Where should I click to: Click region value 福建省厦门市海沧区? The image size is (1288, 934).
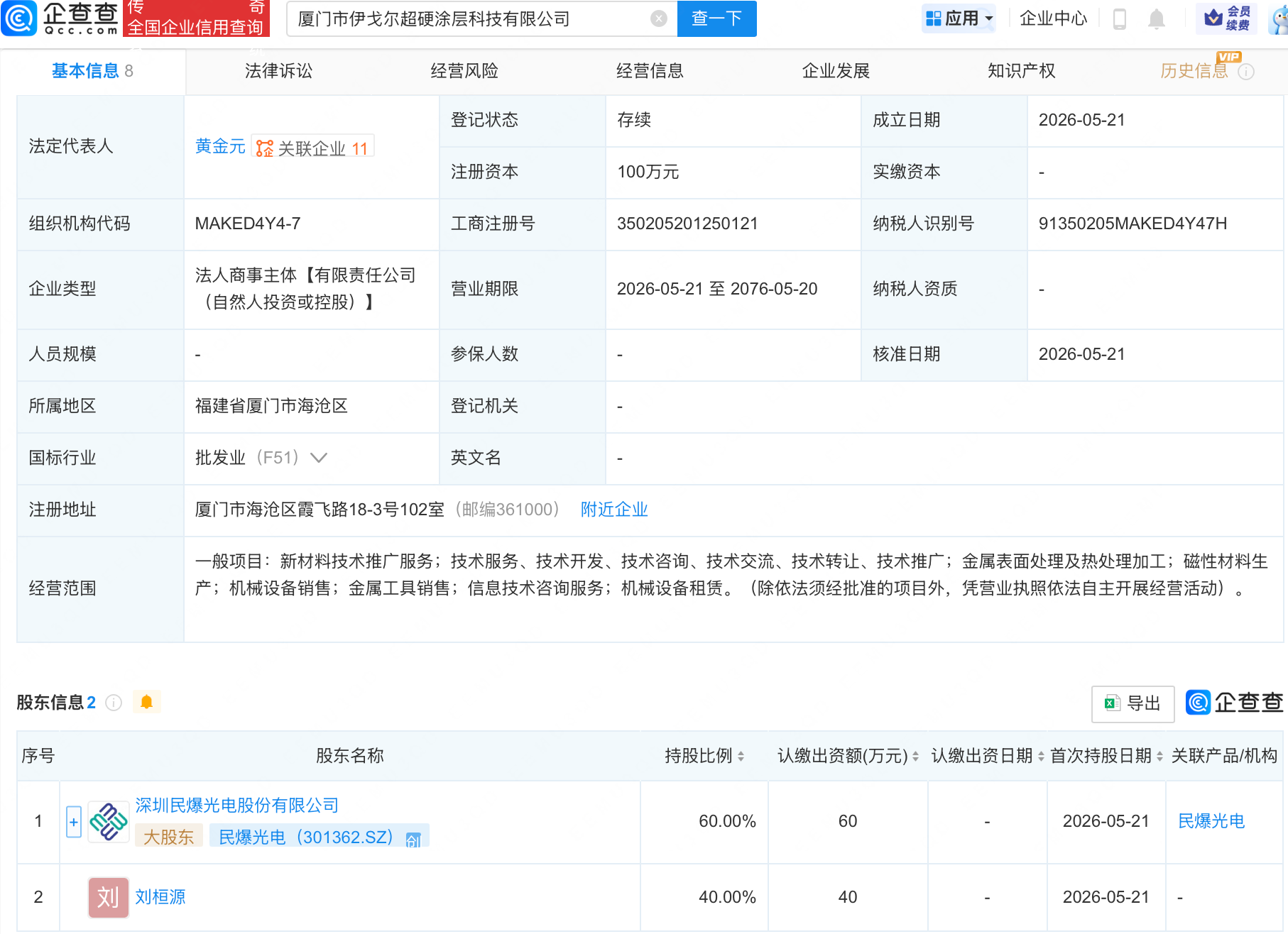[x=271, y=406]
